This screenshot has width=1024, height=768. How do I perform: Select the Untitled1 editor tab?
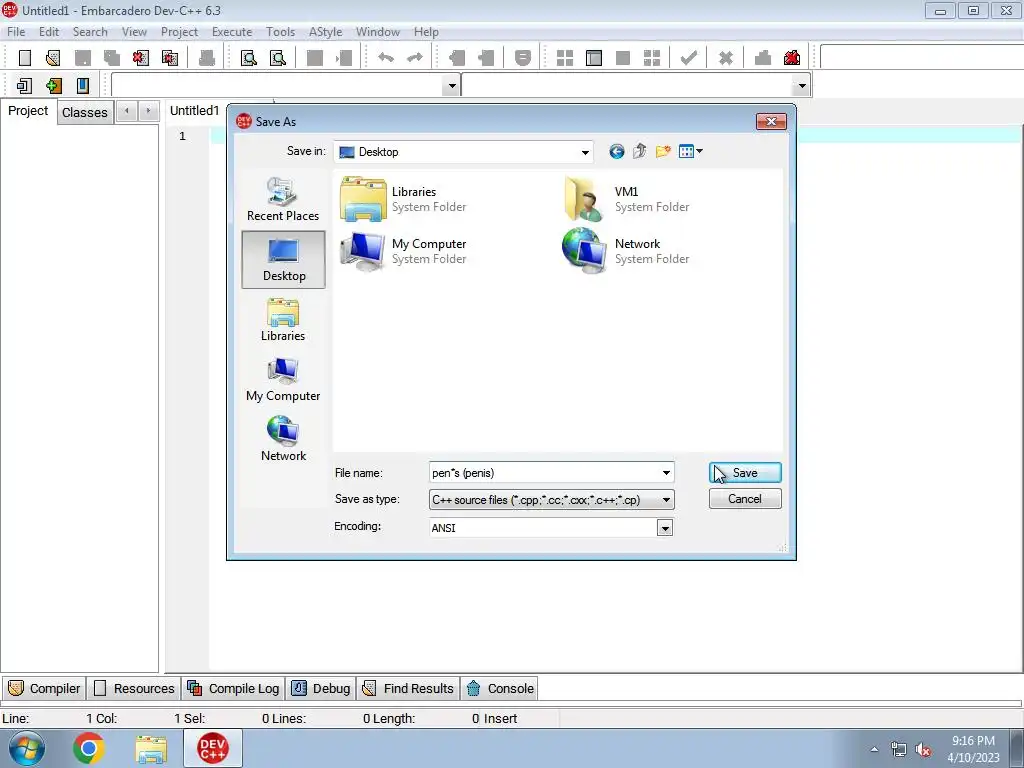tap(195, 111)
